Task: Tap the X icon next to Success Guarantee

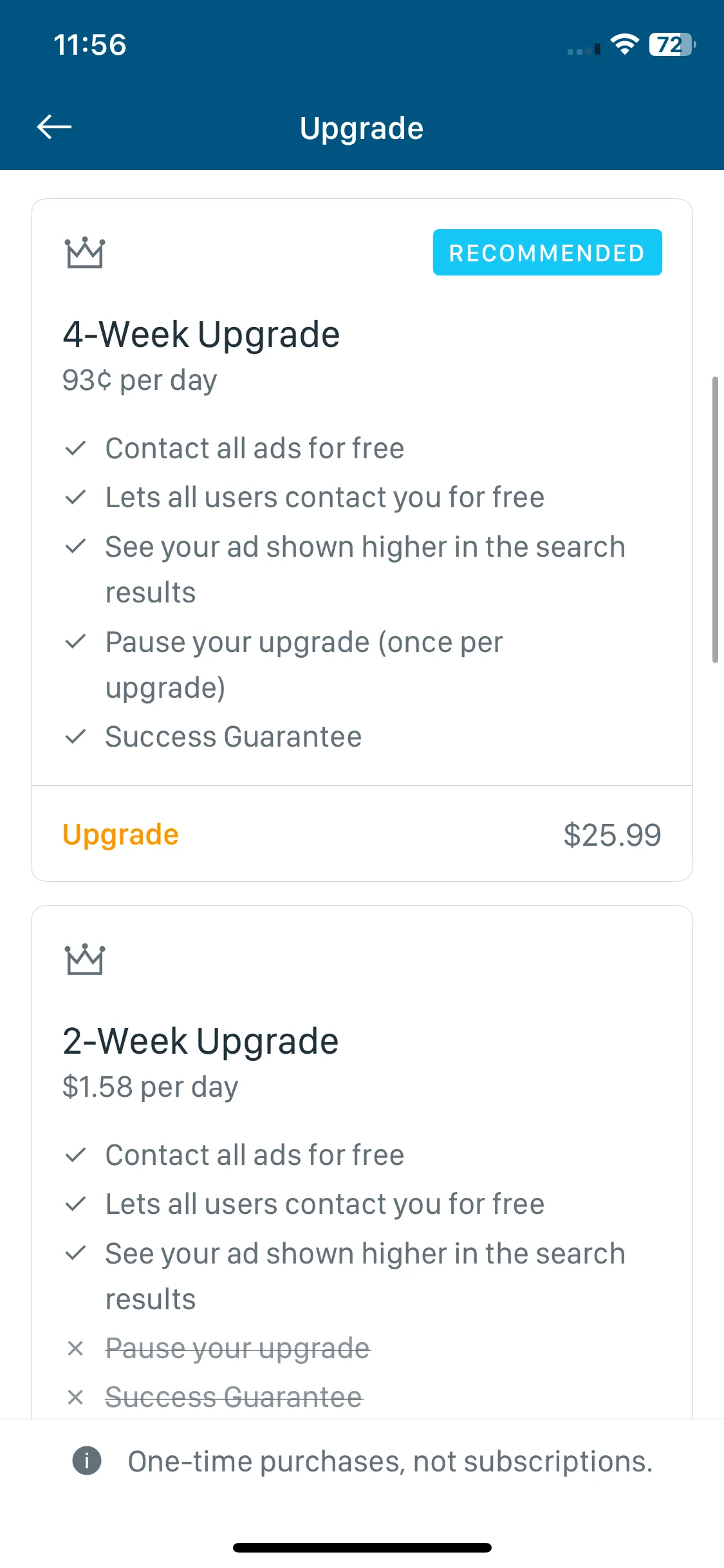Action: (x=75, y=1397)
